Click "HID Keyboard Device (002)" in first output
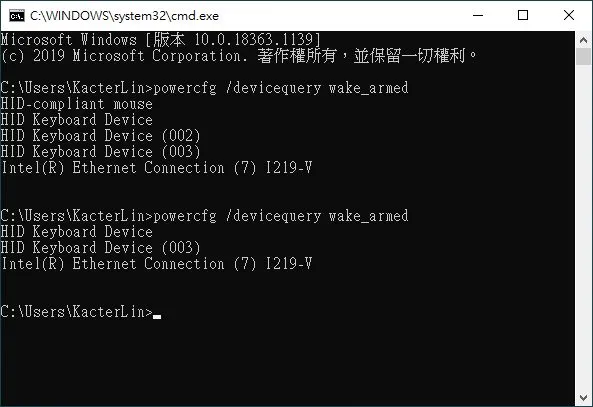This screenshot has width=593, height=407. 100,136
